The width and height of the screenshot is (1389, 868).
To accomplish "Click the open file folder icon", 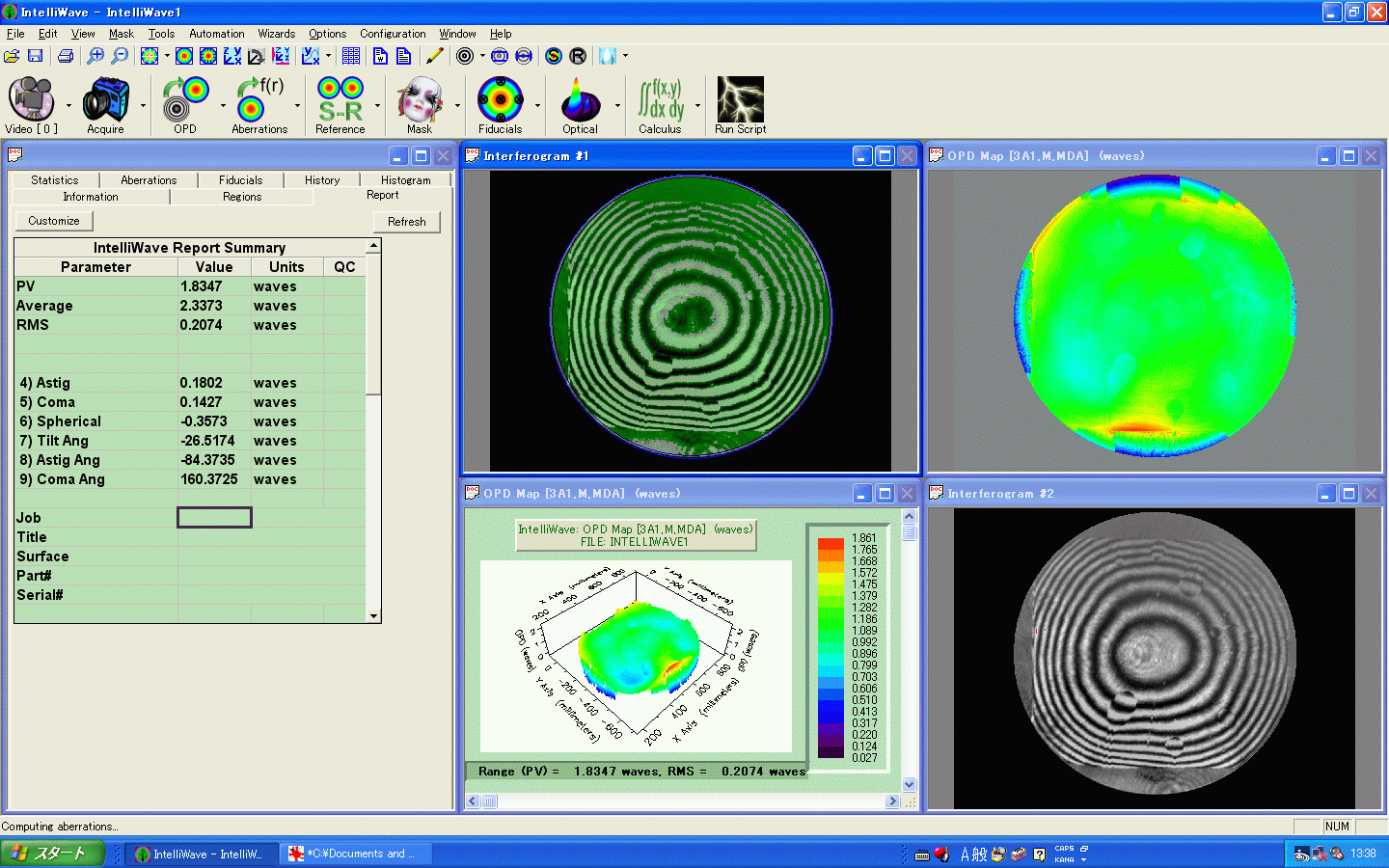I will point(13,56).
